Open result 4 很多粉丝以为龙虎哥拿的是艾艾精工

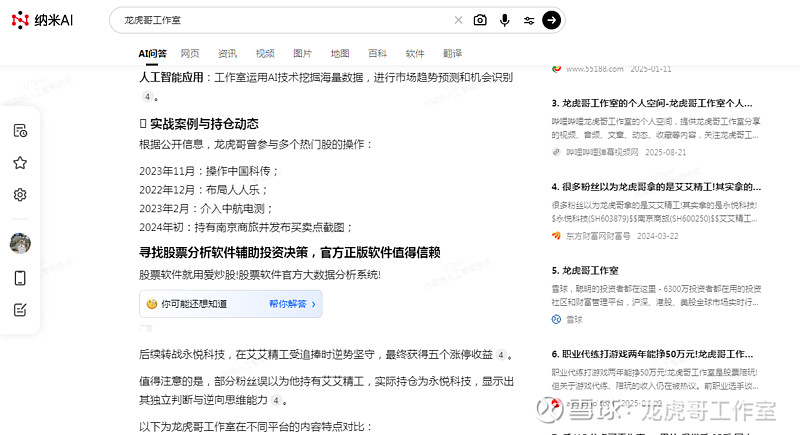(656, 187)
